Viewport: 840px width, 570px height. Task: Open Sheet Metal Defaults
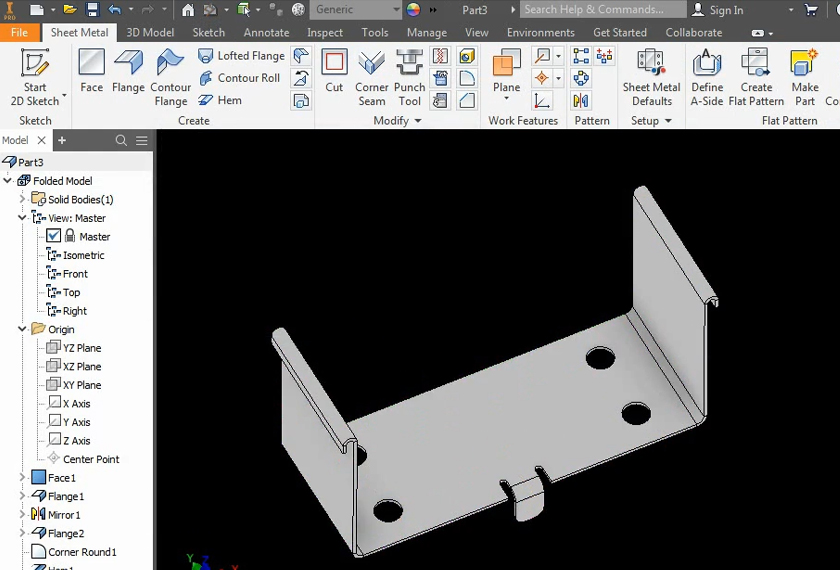651,78
